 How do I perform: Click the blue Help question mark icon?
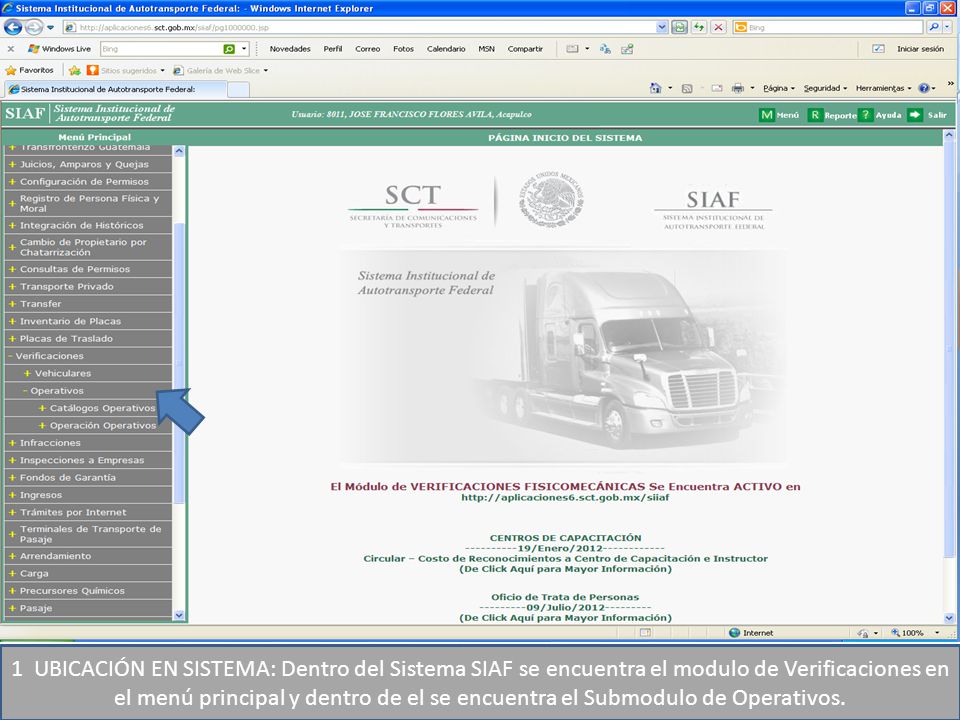click(x=924, y=88)
